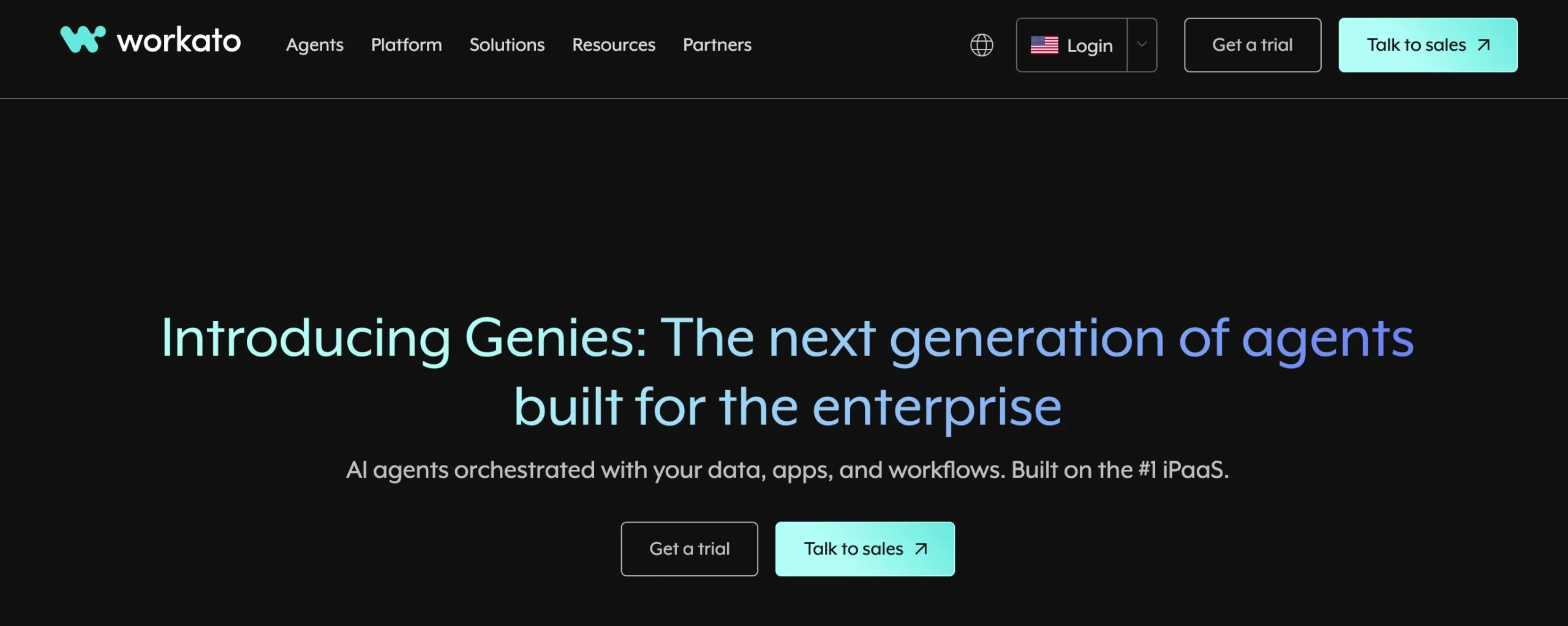Viewport: 1568px width, 626px height.
Task: Click the arrow icon in header Talk to sales
Action: click(1483, 45)
